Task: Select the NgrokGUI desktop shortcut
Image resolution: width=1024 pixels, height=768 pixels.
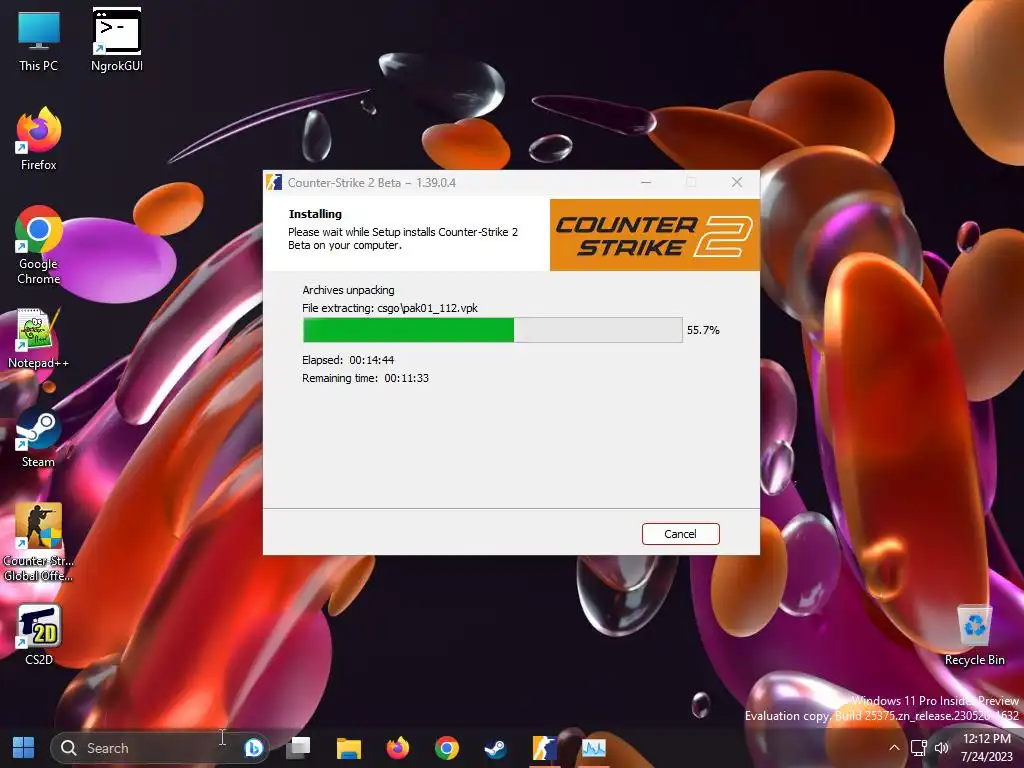Action: (x=117, y=39)
